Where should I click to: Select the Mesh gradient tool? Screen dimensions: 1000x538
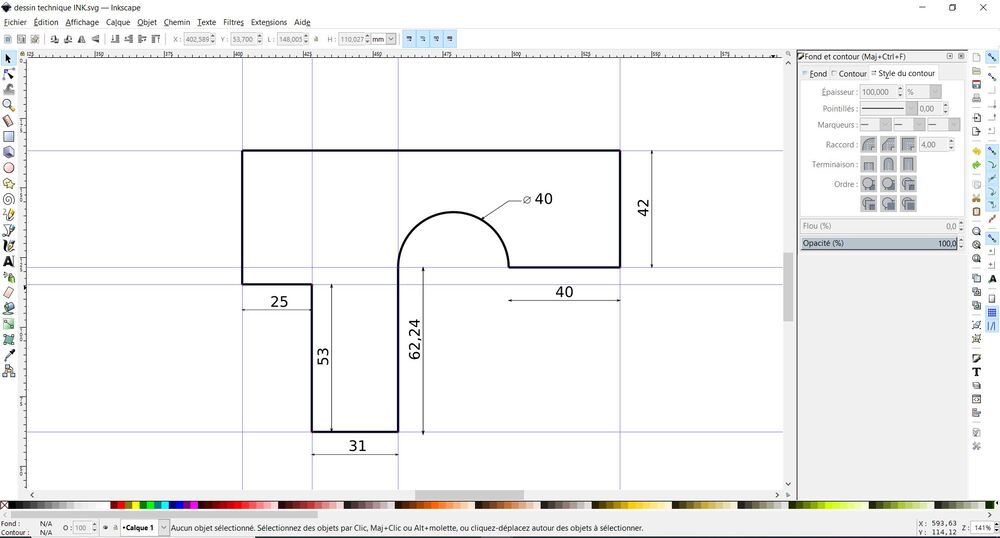coord(8,339)
